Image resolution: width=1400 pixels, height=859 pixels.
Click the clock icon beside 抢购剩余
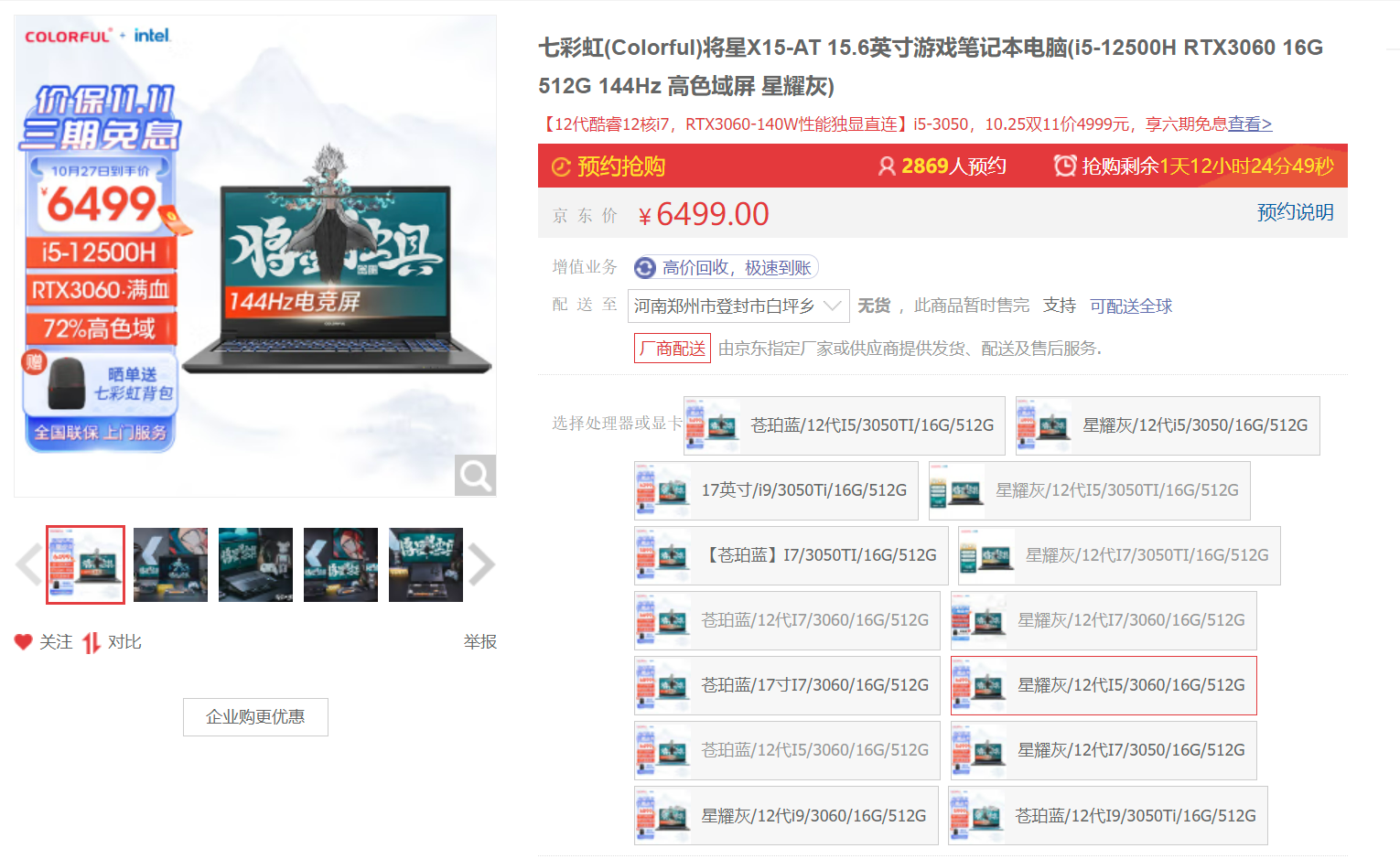[1065, 166]
